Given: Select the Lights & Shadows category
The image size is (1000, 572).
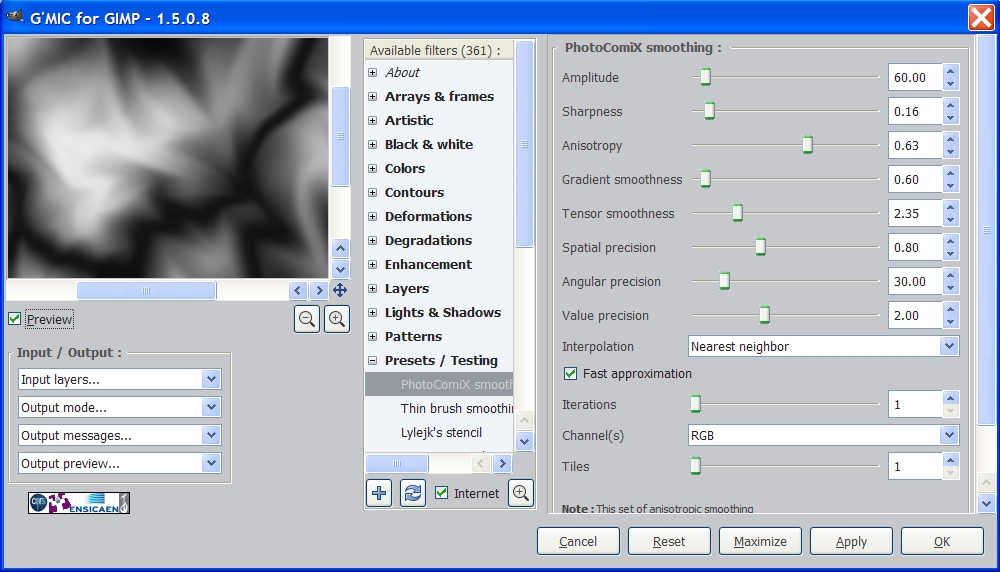Looking at the screenshot, I should coord(439,312).
